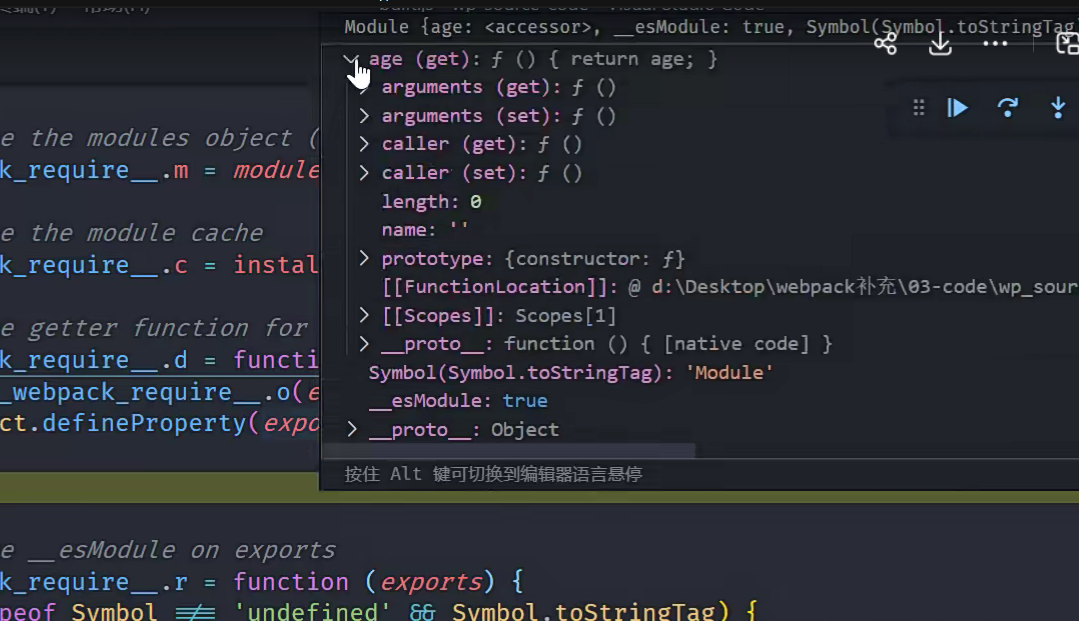Click the debug Step Into icon
The width and height of the screenshot is (1079, 621).
(1058, 108)
